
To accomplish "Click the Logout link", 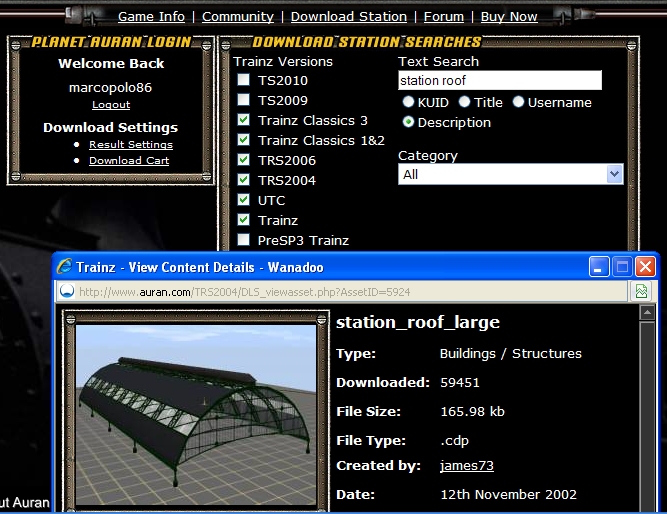I will [x=111, y=105].
